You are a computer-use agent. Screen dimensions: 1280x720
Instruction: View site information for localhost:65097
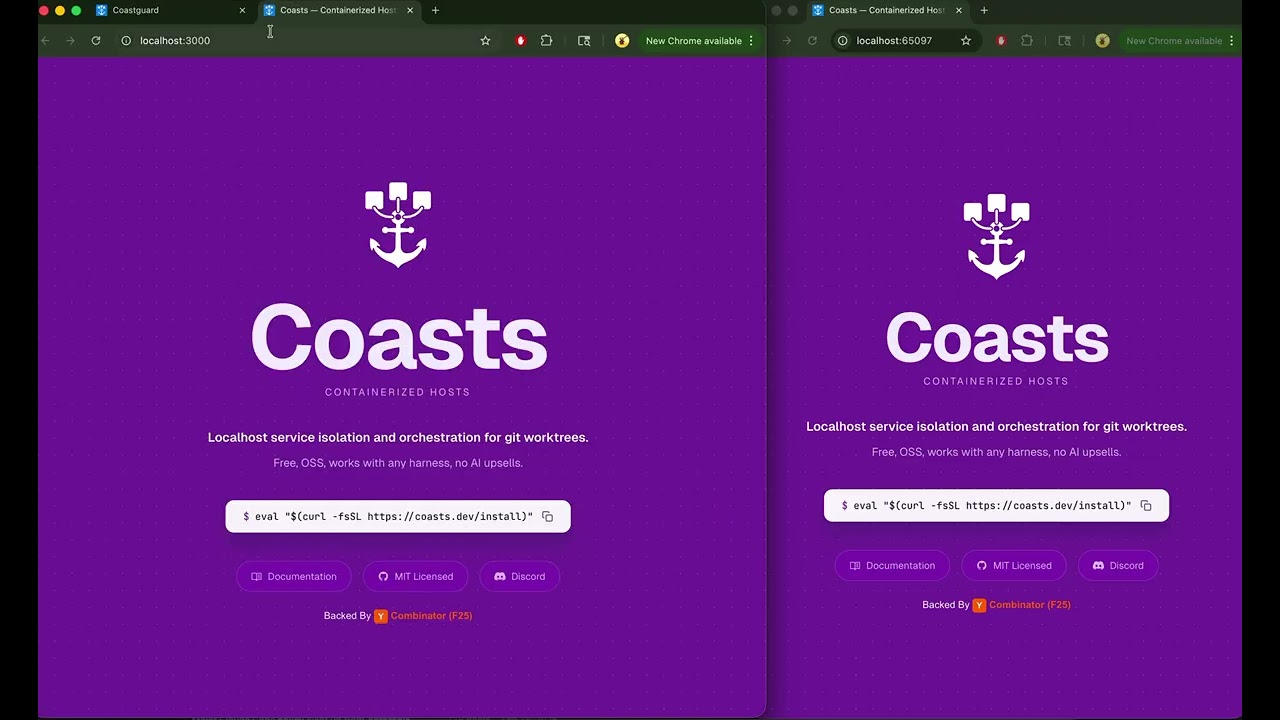pyautogui.click(x=842, y=41)
